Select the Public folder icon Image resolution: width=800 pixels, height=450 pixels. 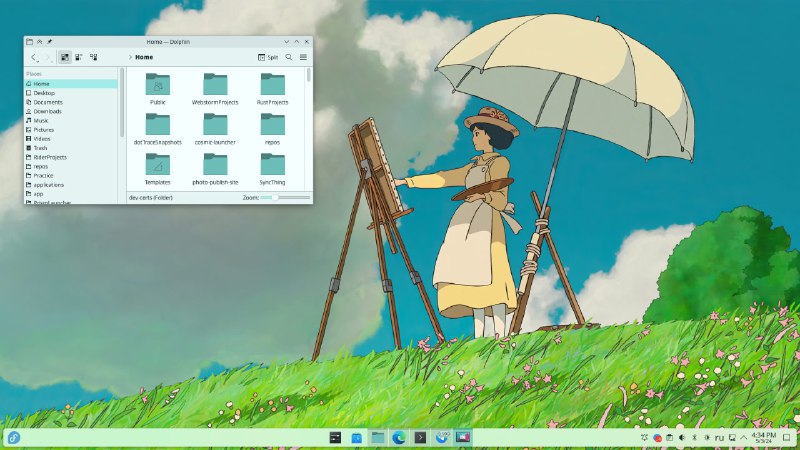point(158,84)
